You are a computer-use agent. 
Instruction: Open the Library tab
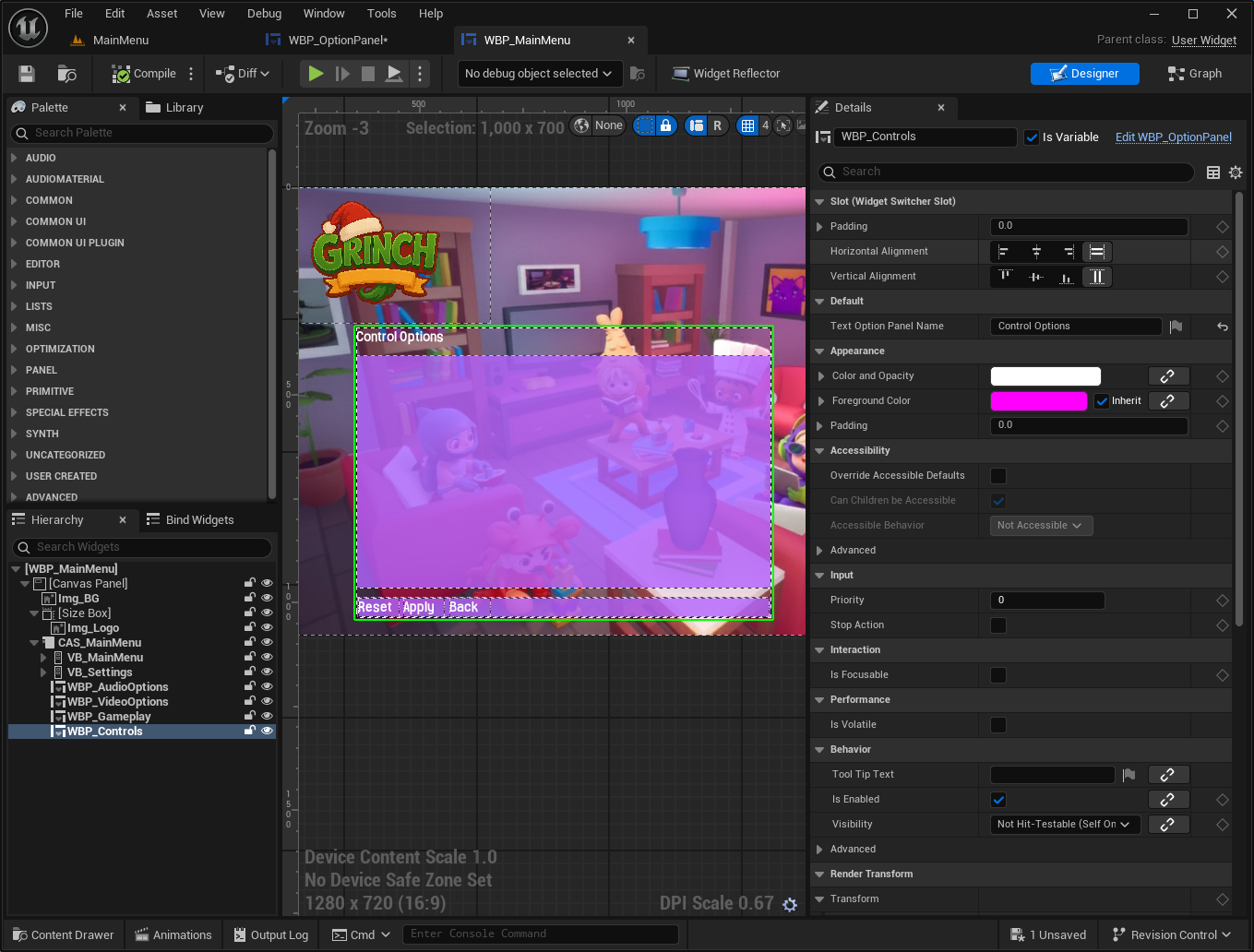tap(174, 107)
